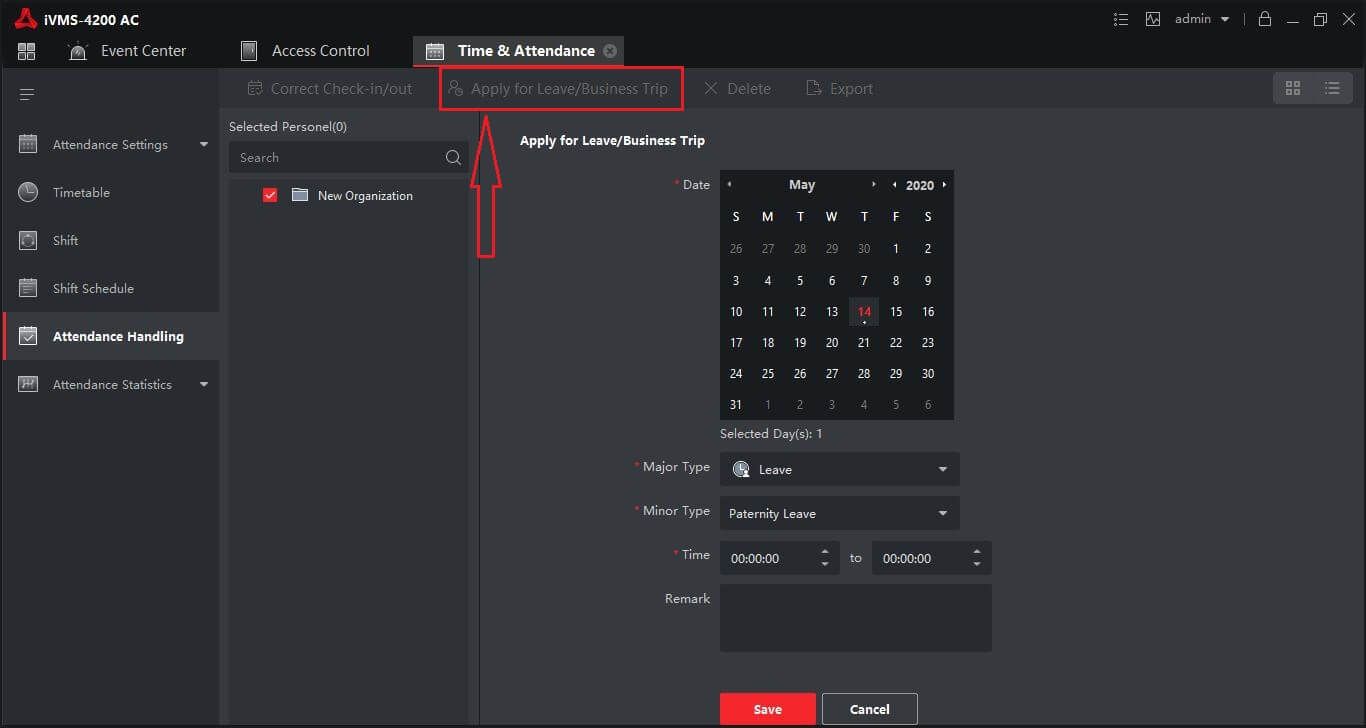Select the New Organization tree node
Image resolution: width=1366 pixels, height=728 pixels.
[365, 195]
